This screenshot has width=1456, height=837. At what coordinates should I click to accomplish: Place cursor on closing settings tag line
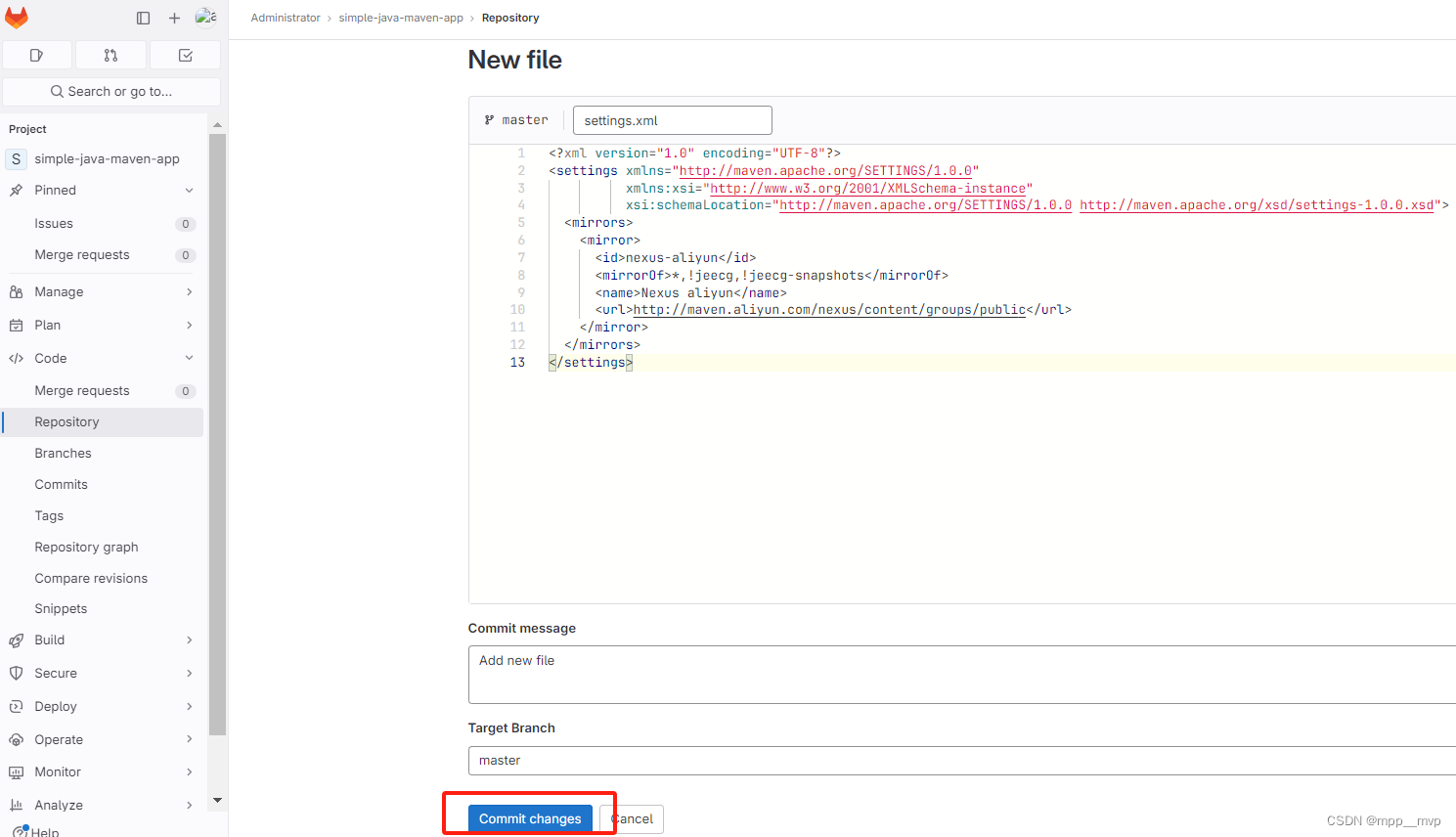point(591,363)
